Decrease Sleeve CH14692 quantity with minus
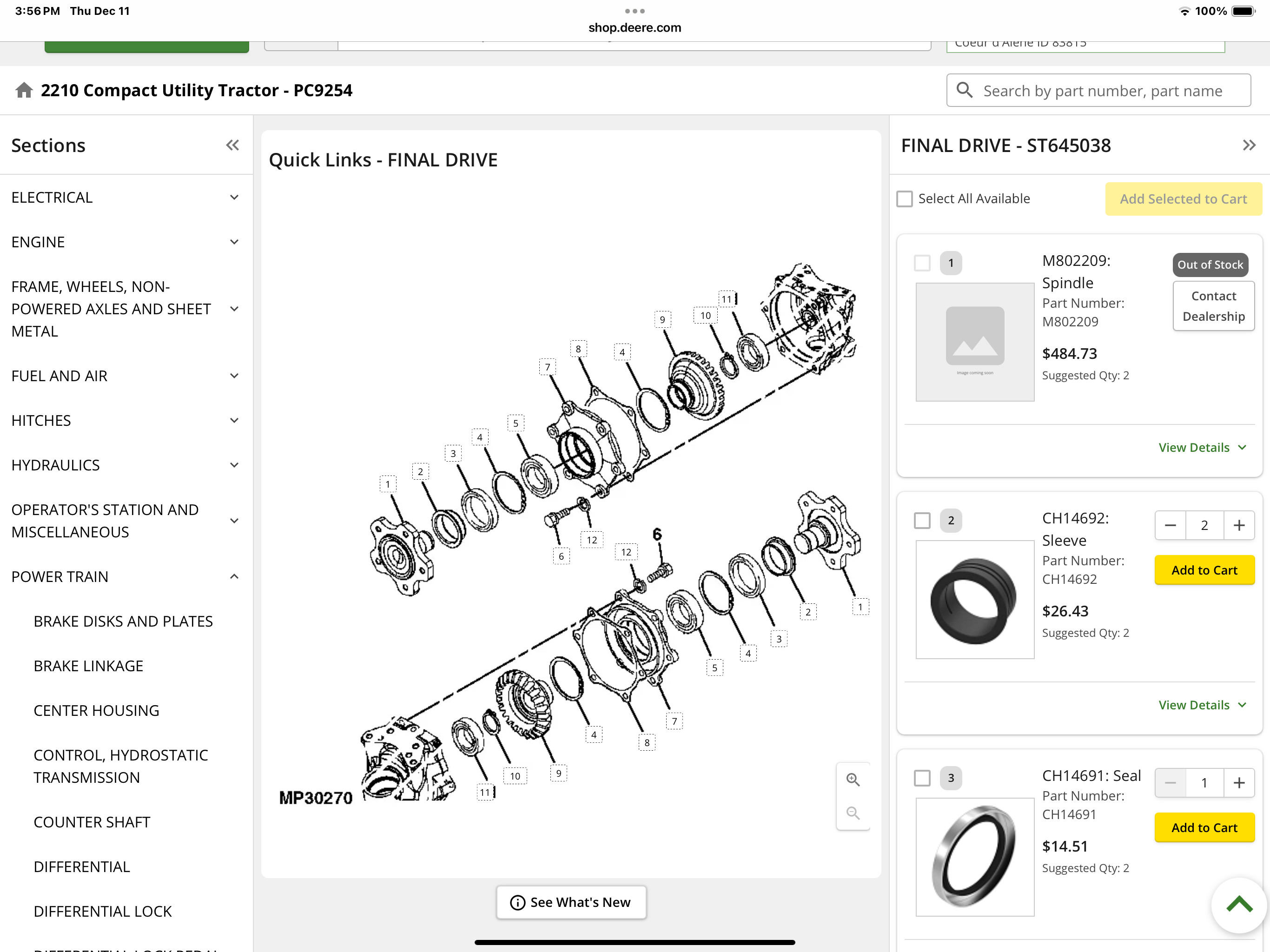Viewport: 1270px width, 952px height. coord(1170,525)
